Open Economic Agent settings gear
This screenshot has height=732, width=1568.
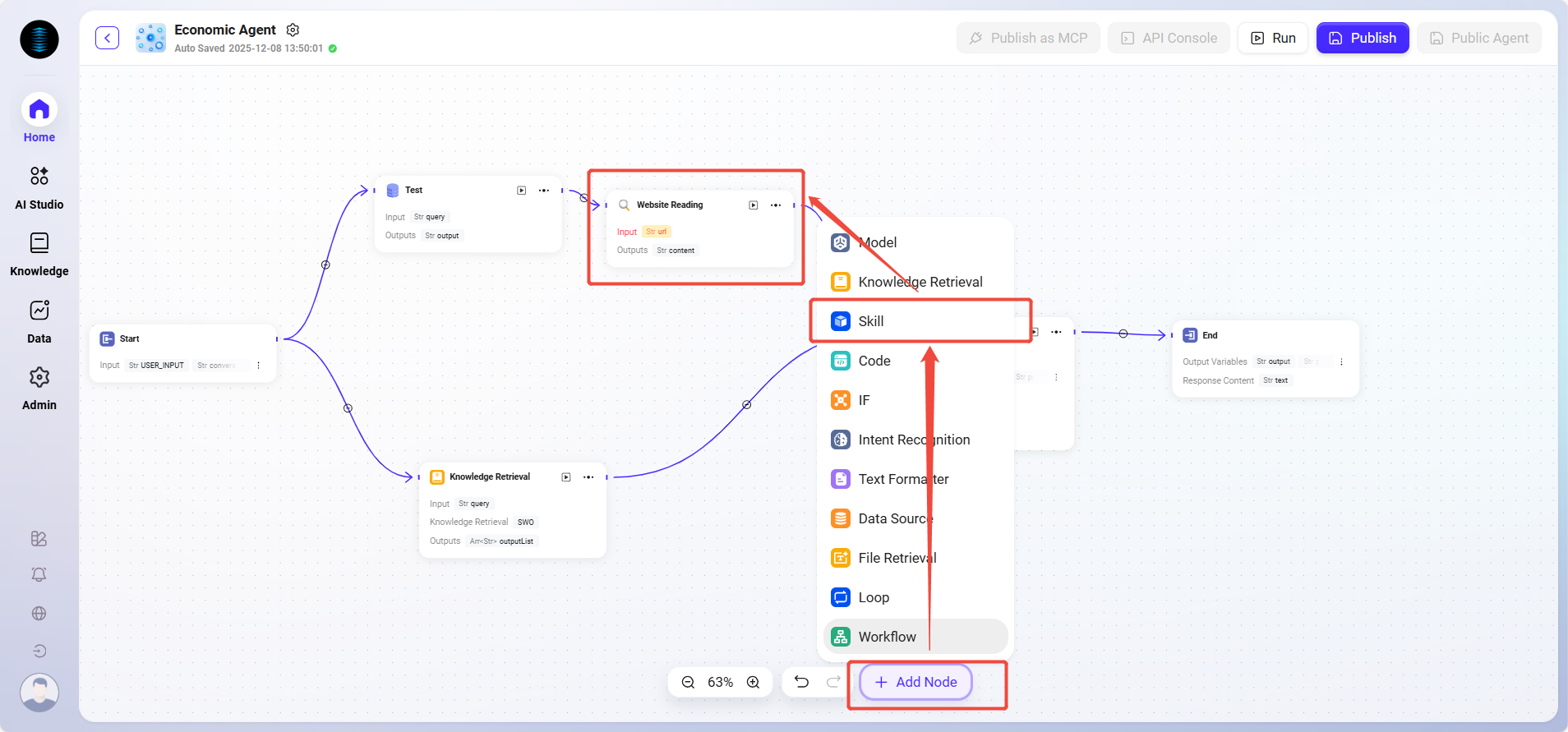click(293, 30)
